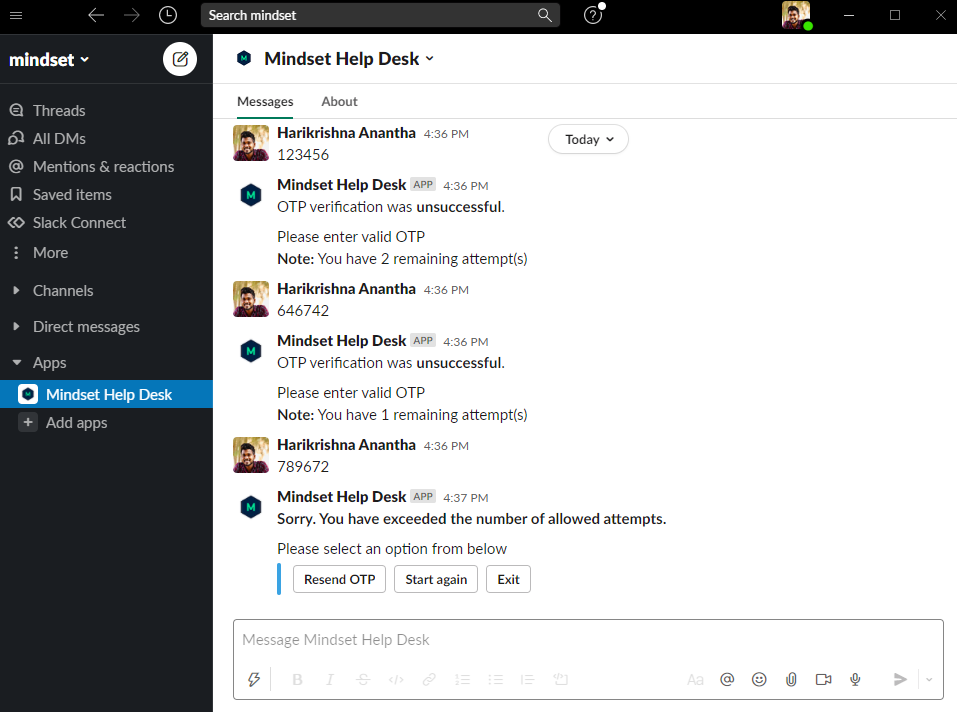The width and height of the screenshot is (957, 712).
Task: Insert a link with chain icon
Action: [429, 679]
